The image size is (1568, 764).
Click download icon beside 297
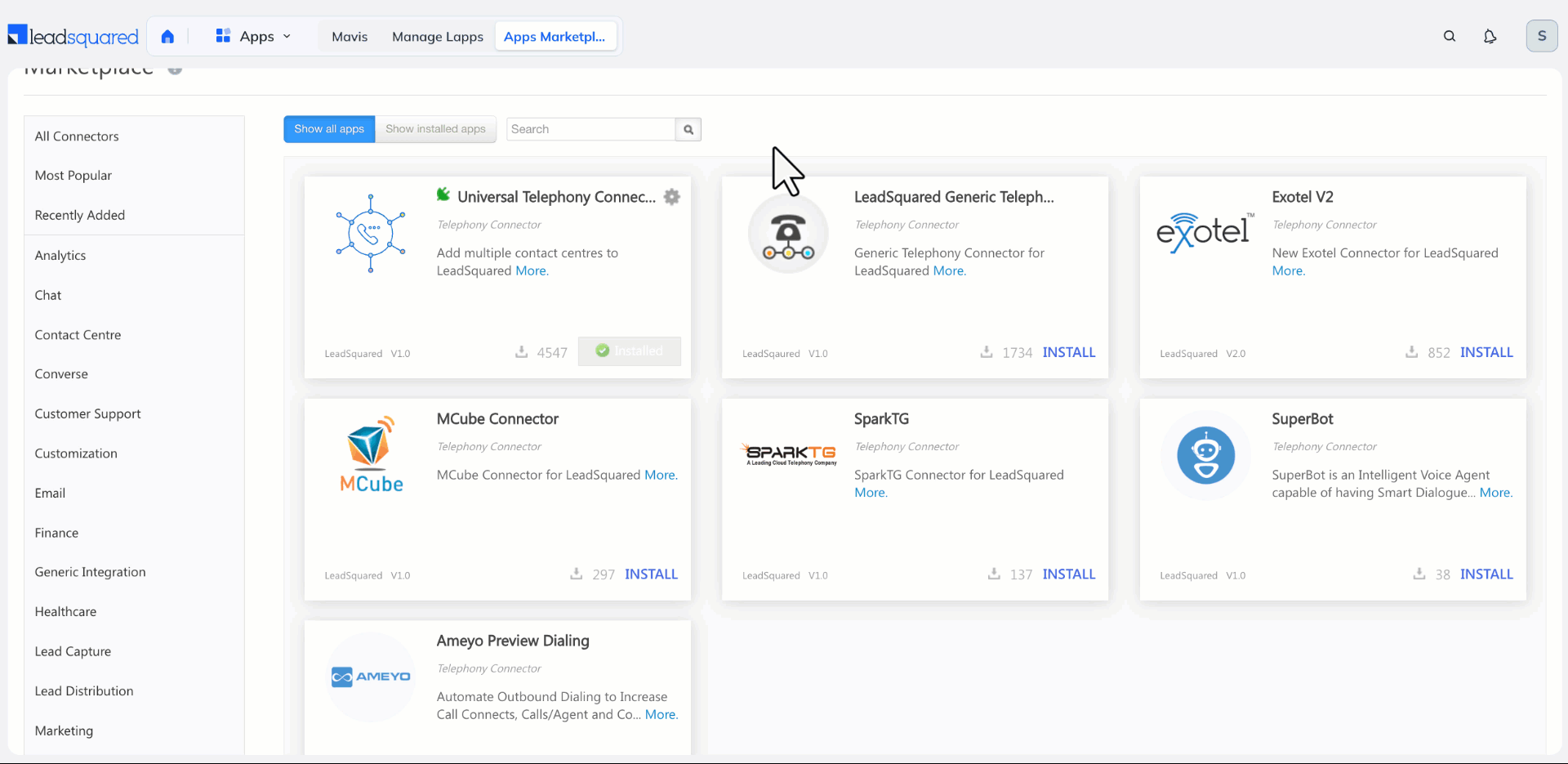[x=577, y=574]
